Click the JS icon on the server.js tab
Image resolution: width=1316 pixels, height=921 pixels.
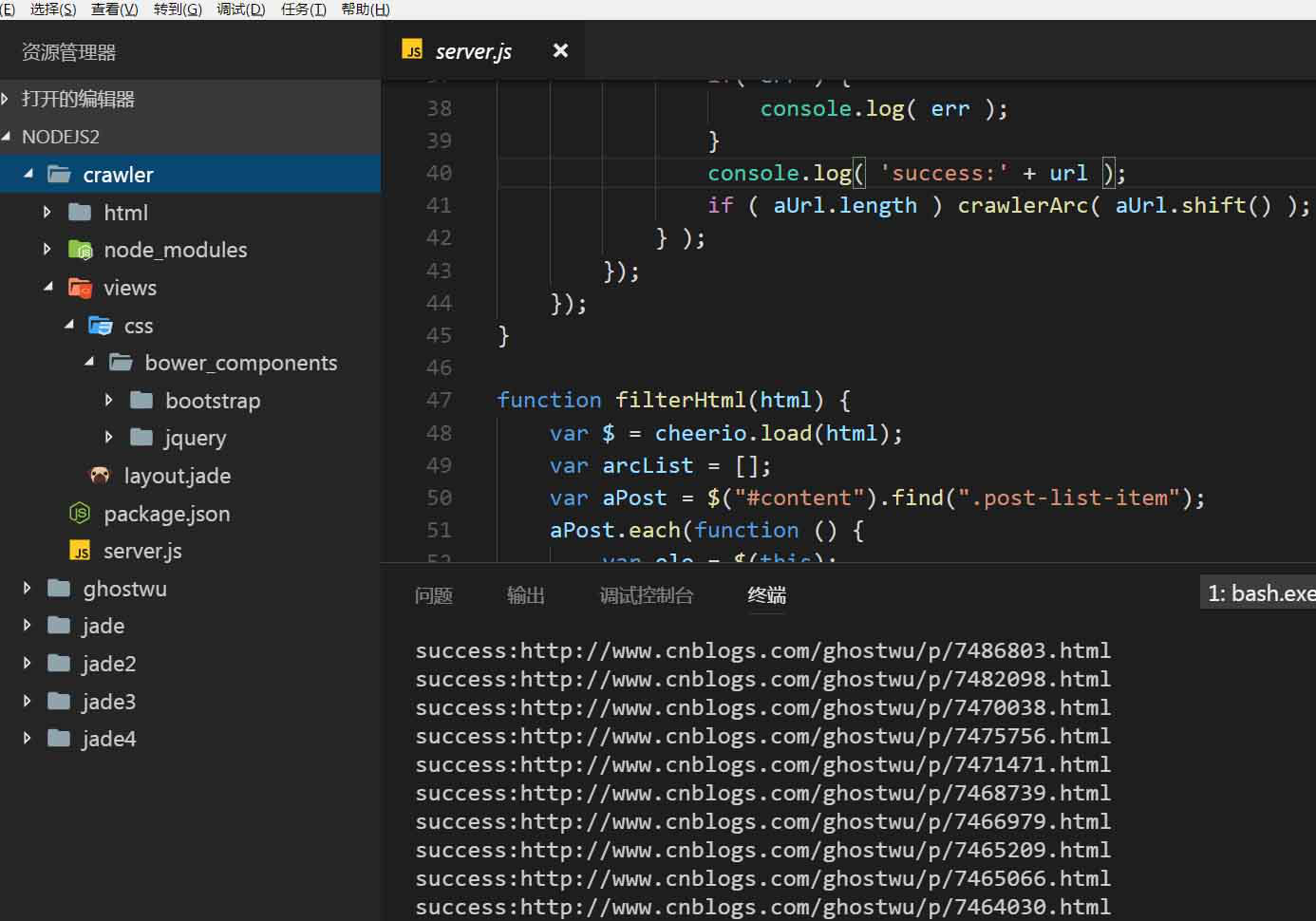(412, 50)
